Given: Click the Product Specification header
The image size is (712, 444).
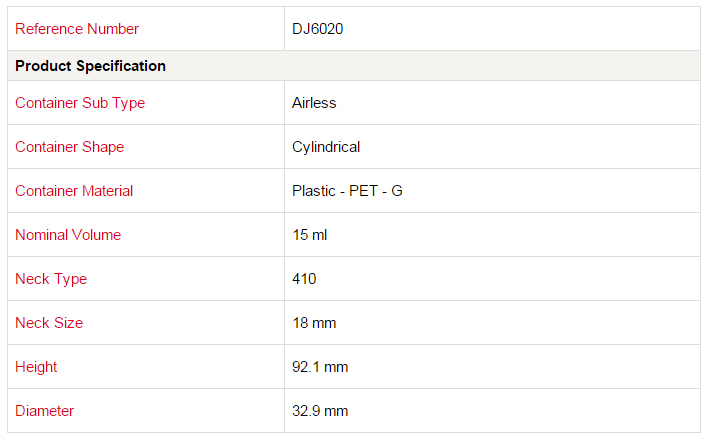Looking at the screenshot, I should point(90,66).
